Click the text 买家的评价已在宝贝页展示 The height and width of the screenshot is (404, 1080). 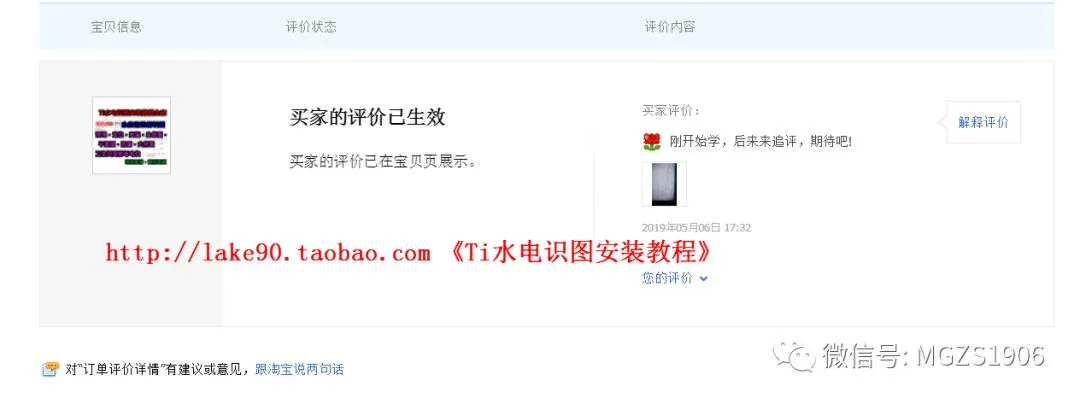tap(383, 162)
